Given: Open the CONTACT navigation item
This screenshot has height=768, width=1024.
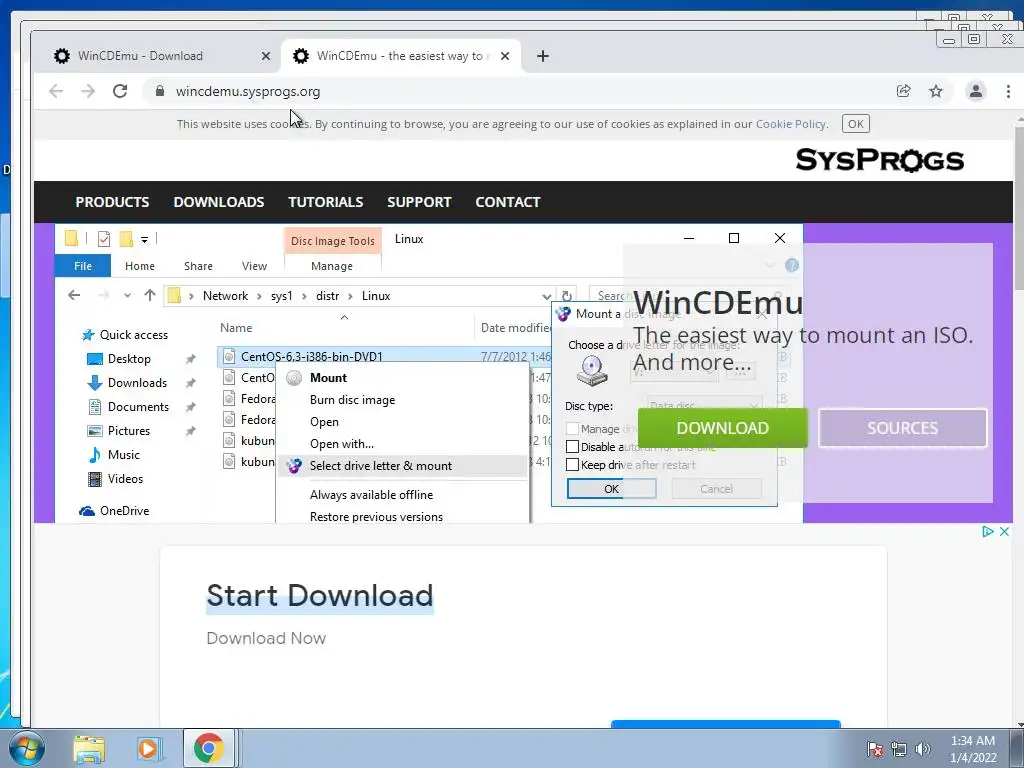Looking at the screenshot, I should pos(508,202).
